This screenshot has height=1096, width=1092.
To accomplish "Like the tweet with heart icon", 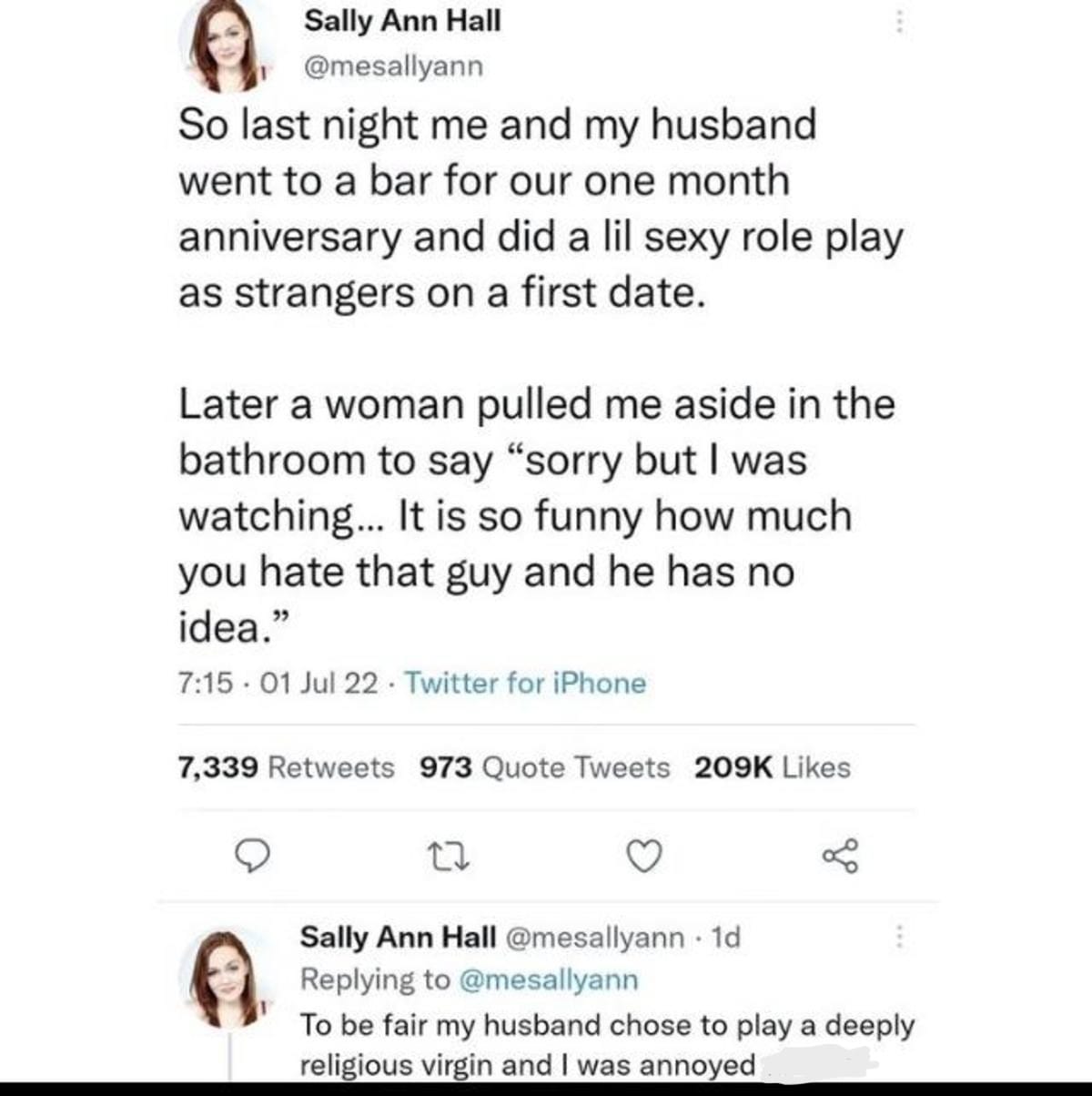I will (x=645, y=857).
